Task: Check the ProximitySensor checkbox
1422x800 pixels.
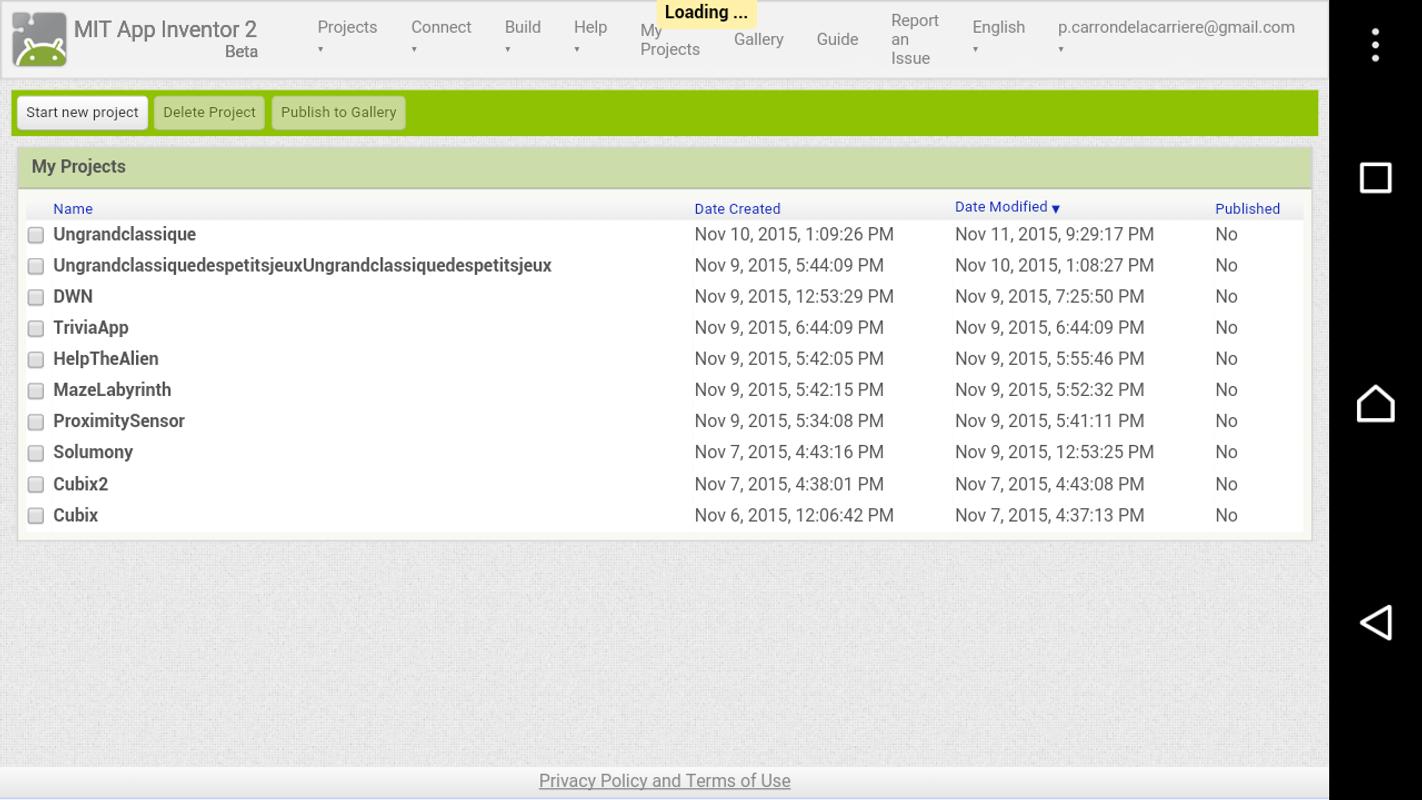Action: click(36, 421)
